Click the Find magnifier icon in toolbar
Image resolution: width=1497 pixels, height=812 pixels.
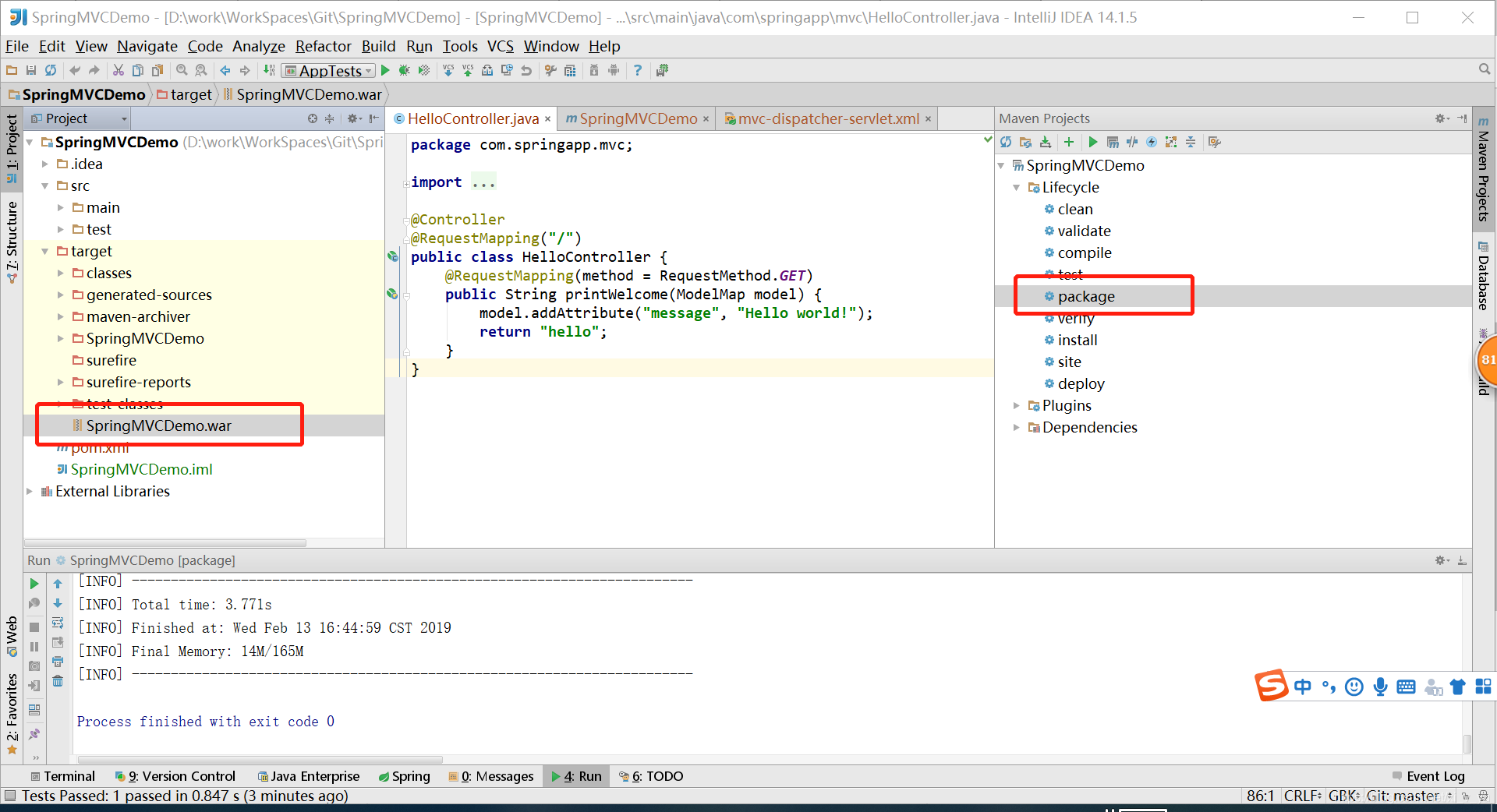pyautogui.click(x=182, y=71)
